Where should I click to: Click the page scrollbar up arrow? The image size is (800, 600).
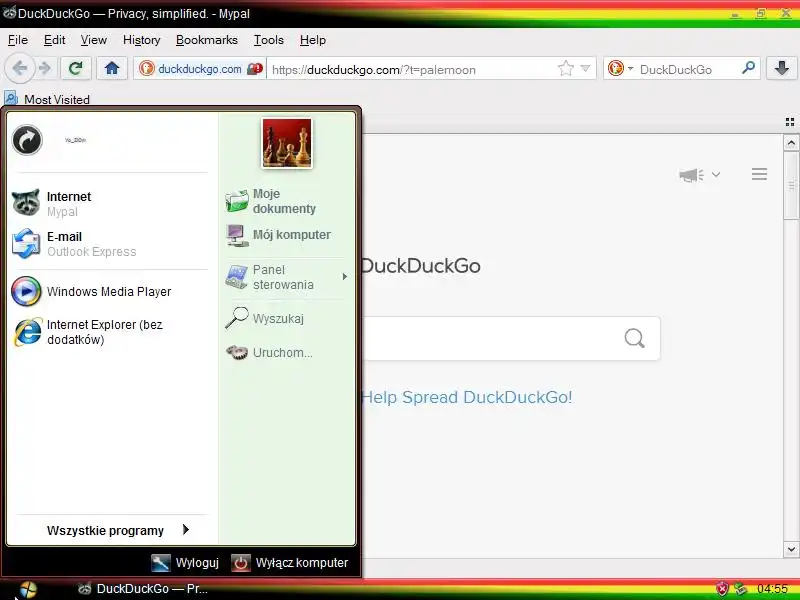pyautogui.click(x=791, y=142)
